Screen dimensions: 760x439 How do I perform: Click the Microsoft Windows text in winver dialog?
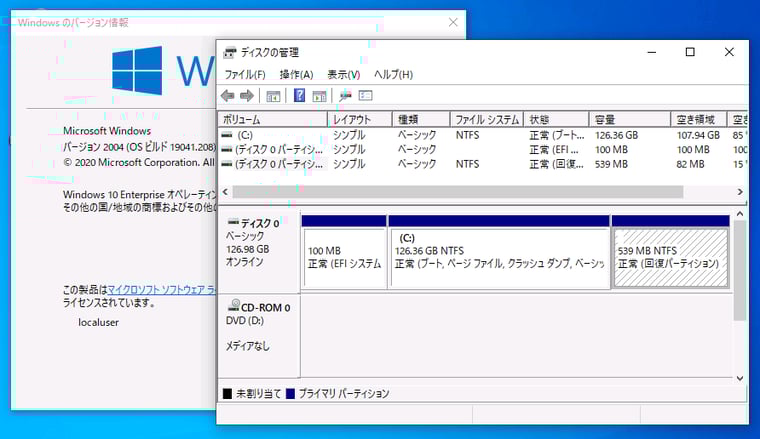(107, 131)
